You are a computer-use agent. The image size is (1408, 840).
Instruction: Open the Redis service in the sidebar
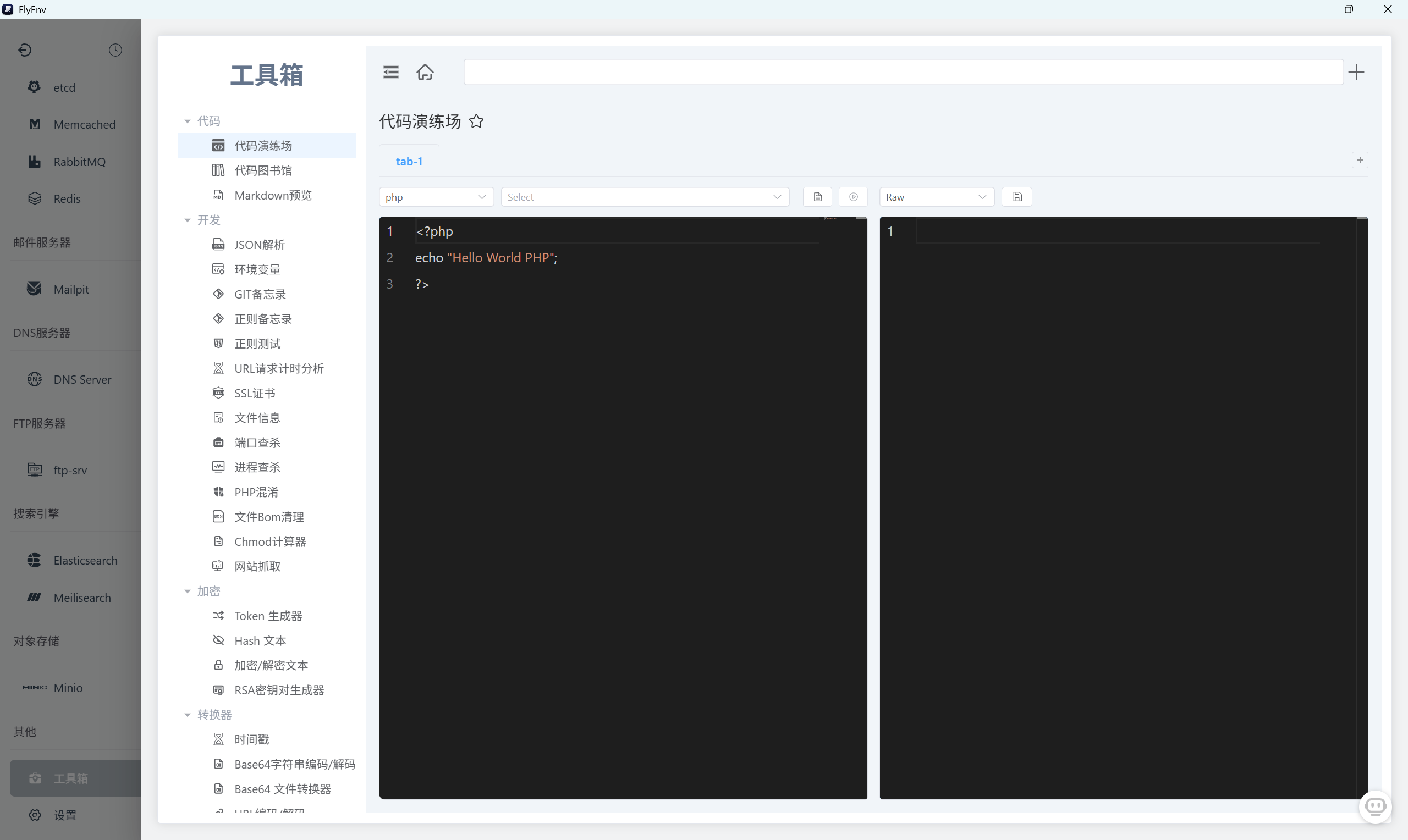pyautogui.click(x=66, y=198)
